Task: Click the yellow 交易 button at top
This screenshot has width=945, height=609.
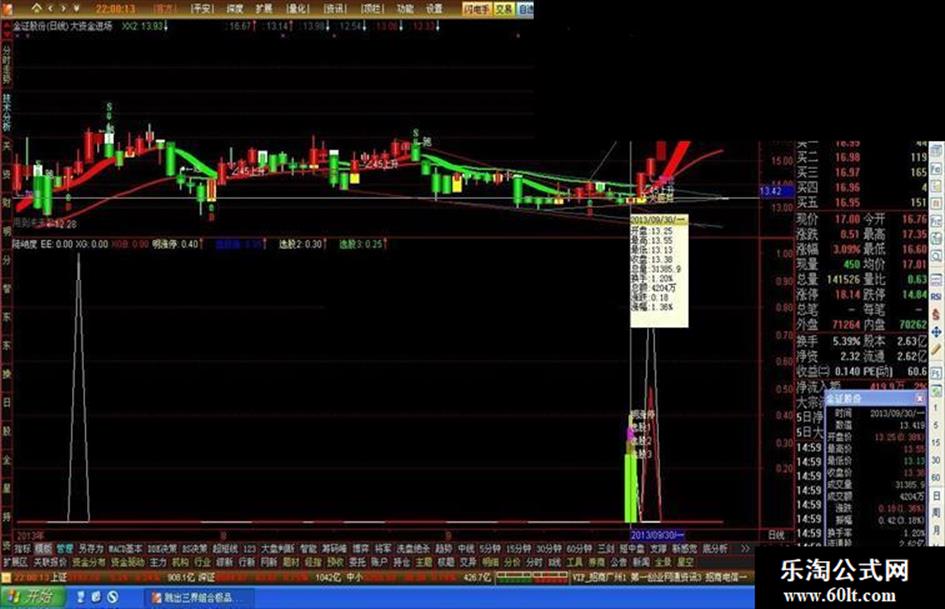Action: pyautogui.click(x=504, y=9)
